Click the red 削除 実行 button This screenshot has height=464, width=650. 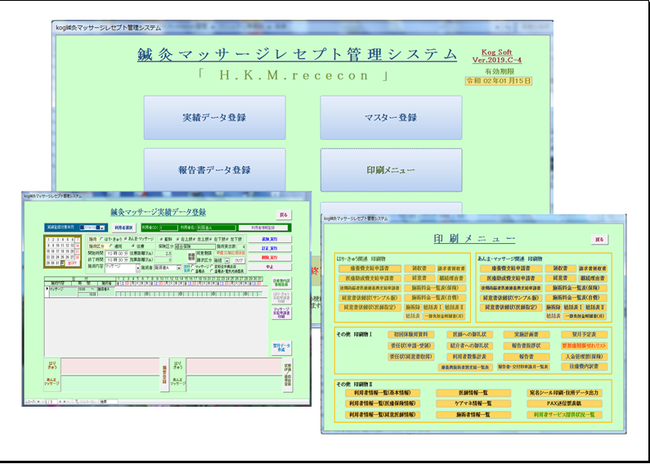pos(270,258)
